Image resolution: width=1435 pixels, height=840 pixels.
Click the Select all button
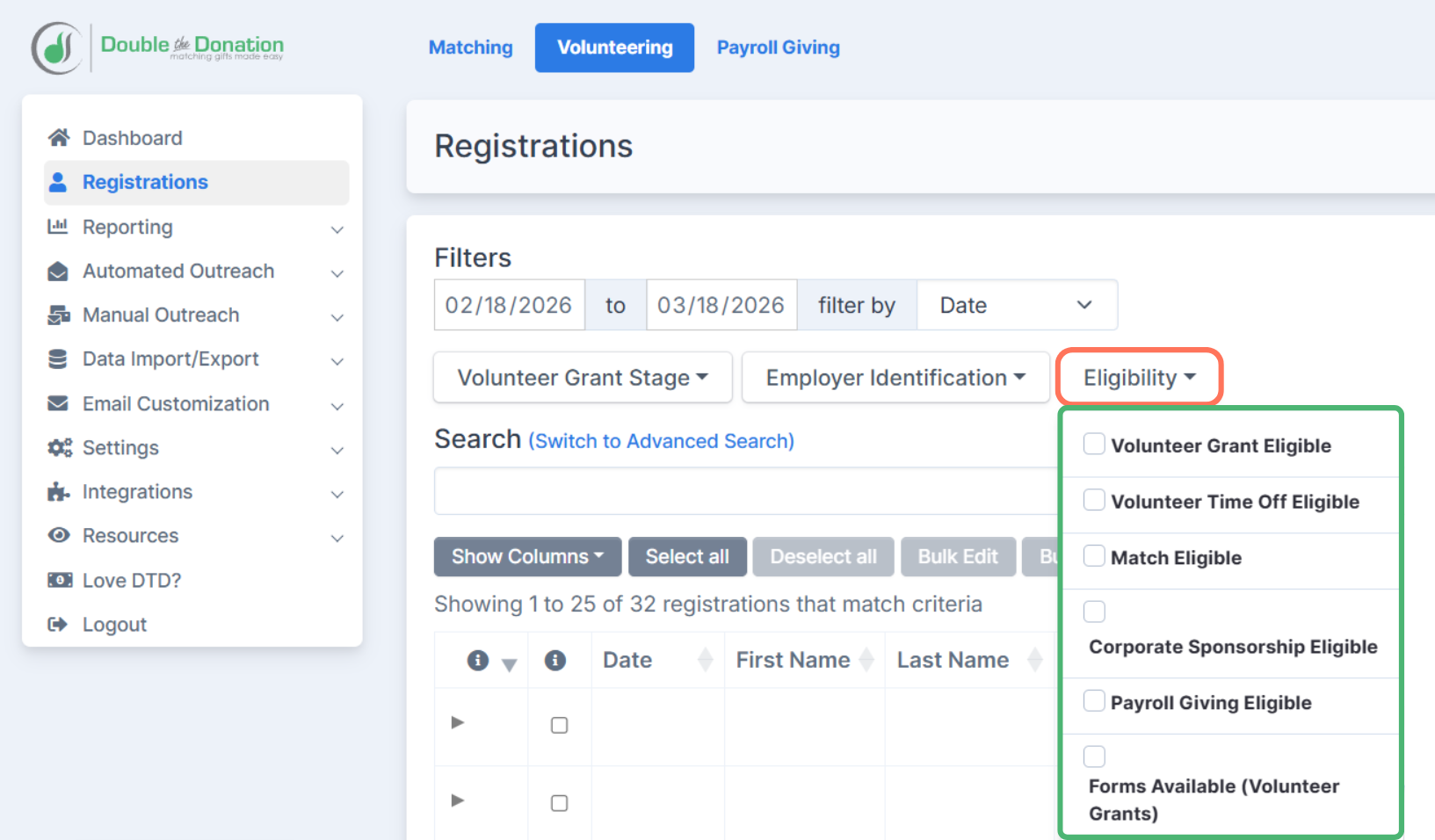click(x=687, y=556)
